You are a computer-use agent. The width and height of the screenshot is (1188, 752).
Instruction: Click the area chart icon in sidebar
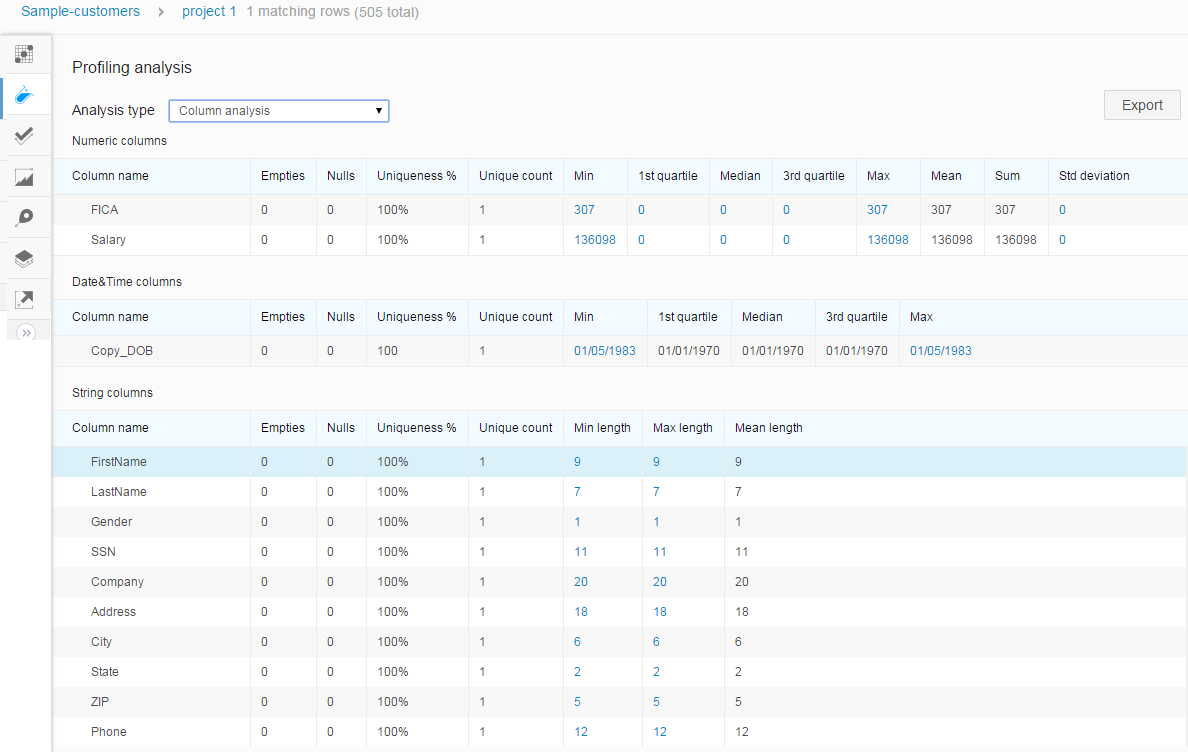[x=25, y=178]
